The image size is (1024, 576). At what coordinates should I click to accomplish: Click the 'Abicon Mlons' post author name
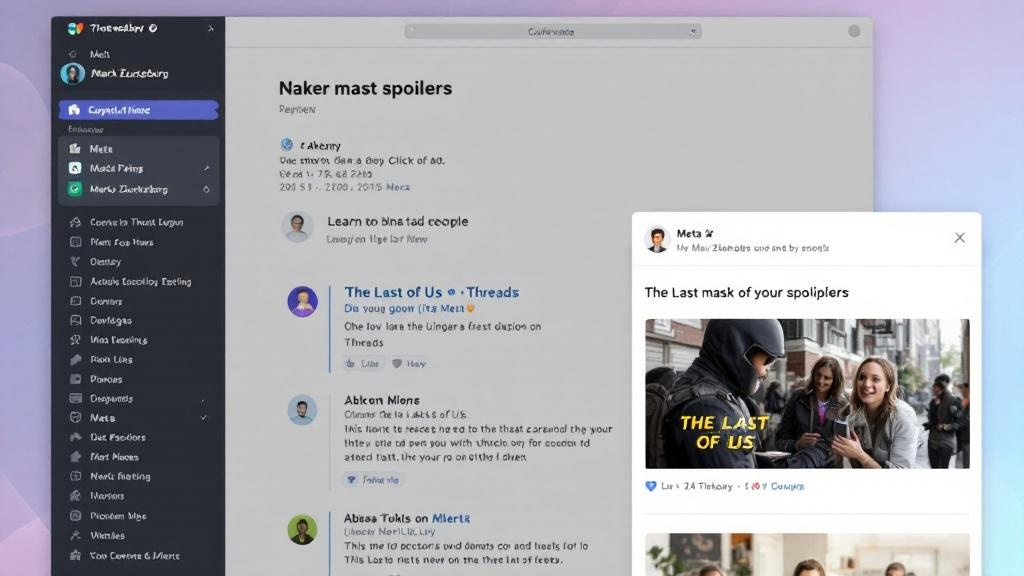pyautogui.click(x=382, y=400)
